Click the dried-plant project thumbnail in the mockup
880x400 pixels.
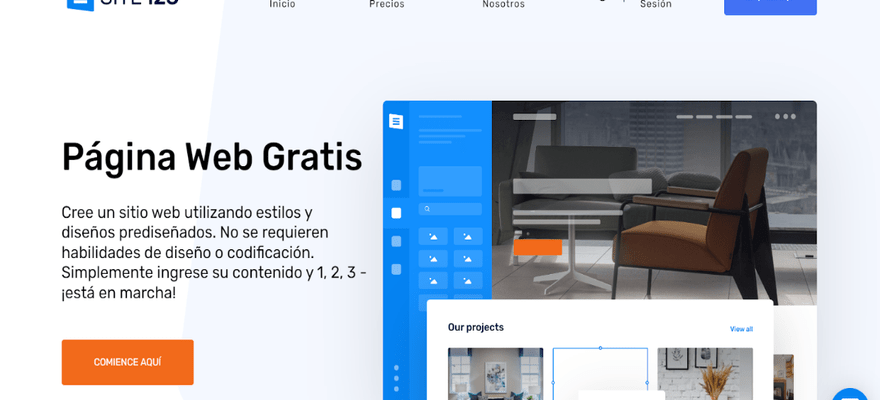pos(705,374)
